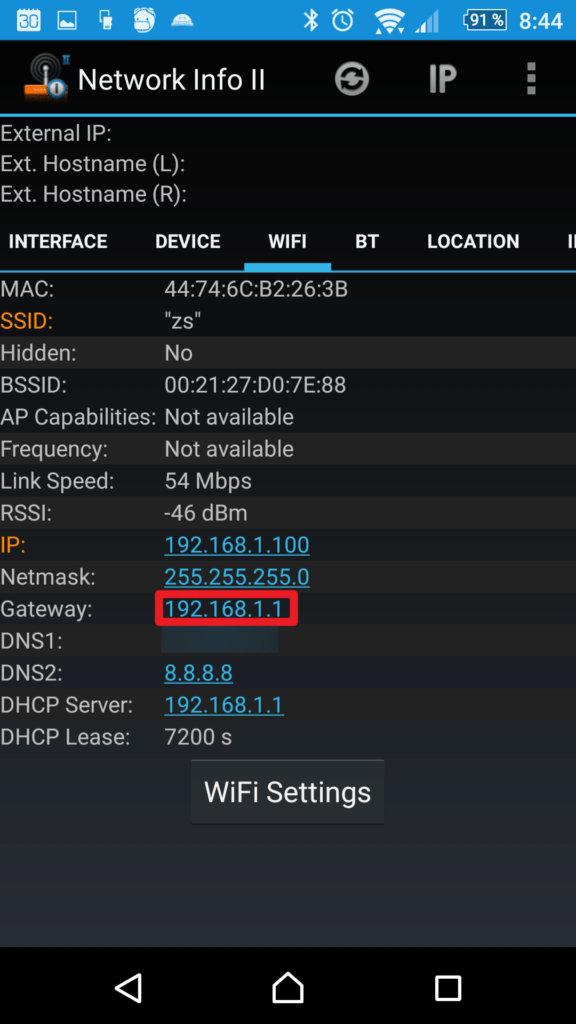The height and width of the screenshot is (1024, 576).
Task: Tap the Android back navigation button
Action: tap(128, 987)
